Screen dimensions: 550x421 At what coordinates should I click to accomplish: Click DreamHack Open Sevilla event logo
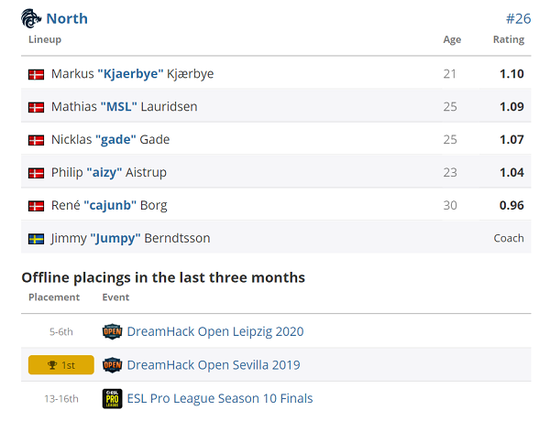[x=112, y=365]
